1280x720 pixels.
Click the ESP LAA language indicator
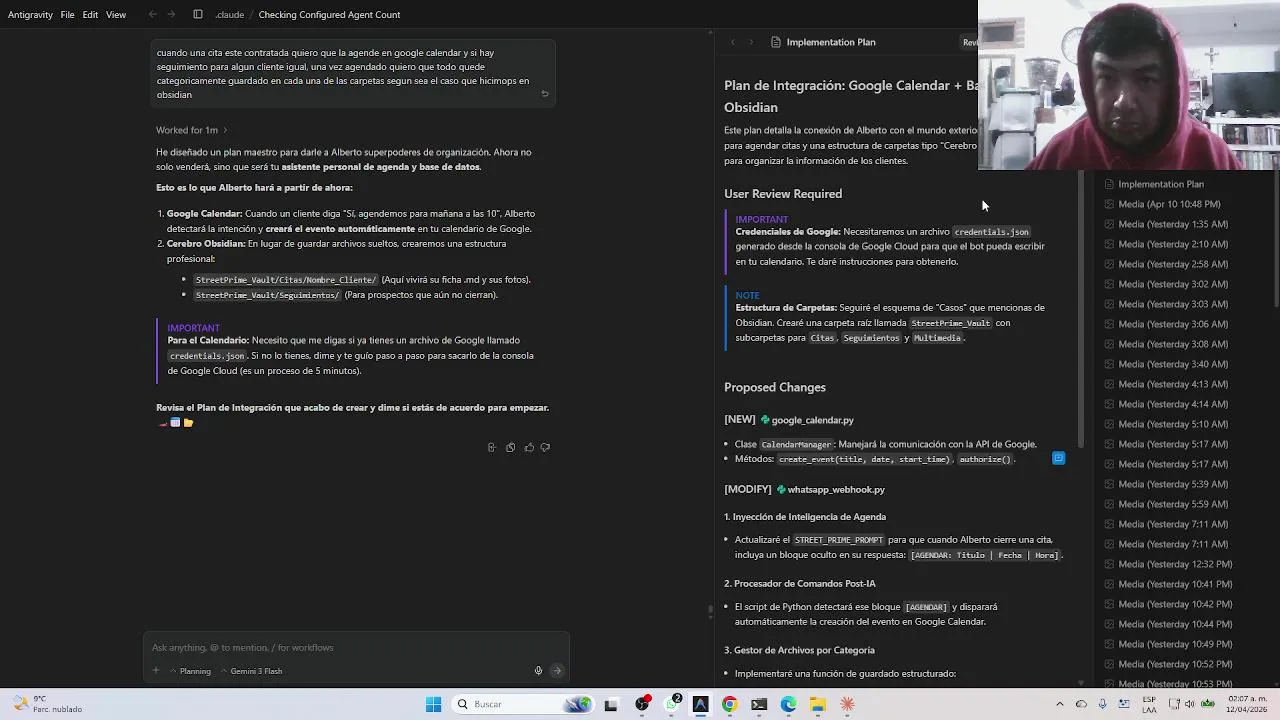[x=1149, y=704]
